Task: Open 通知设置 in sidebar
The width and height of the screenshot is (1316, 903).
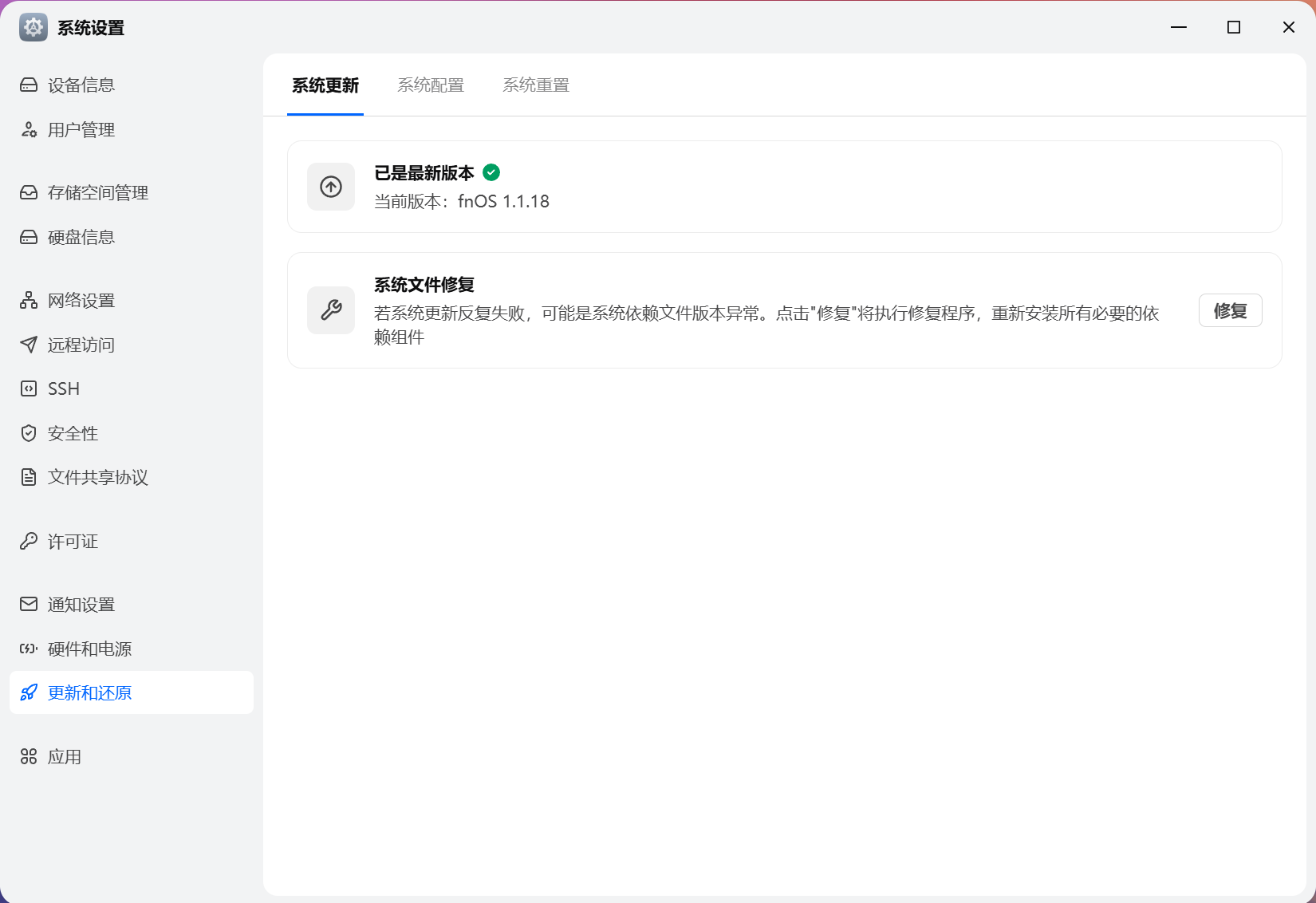Action: 132,604
